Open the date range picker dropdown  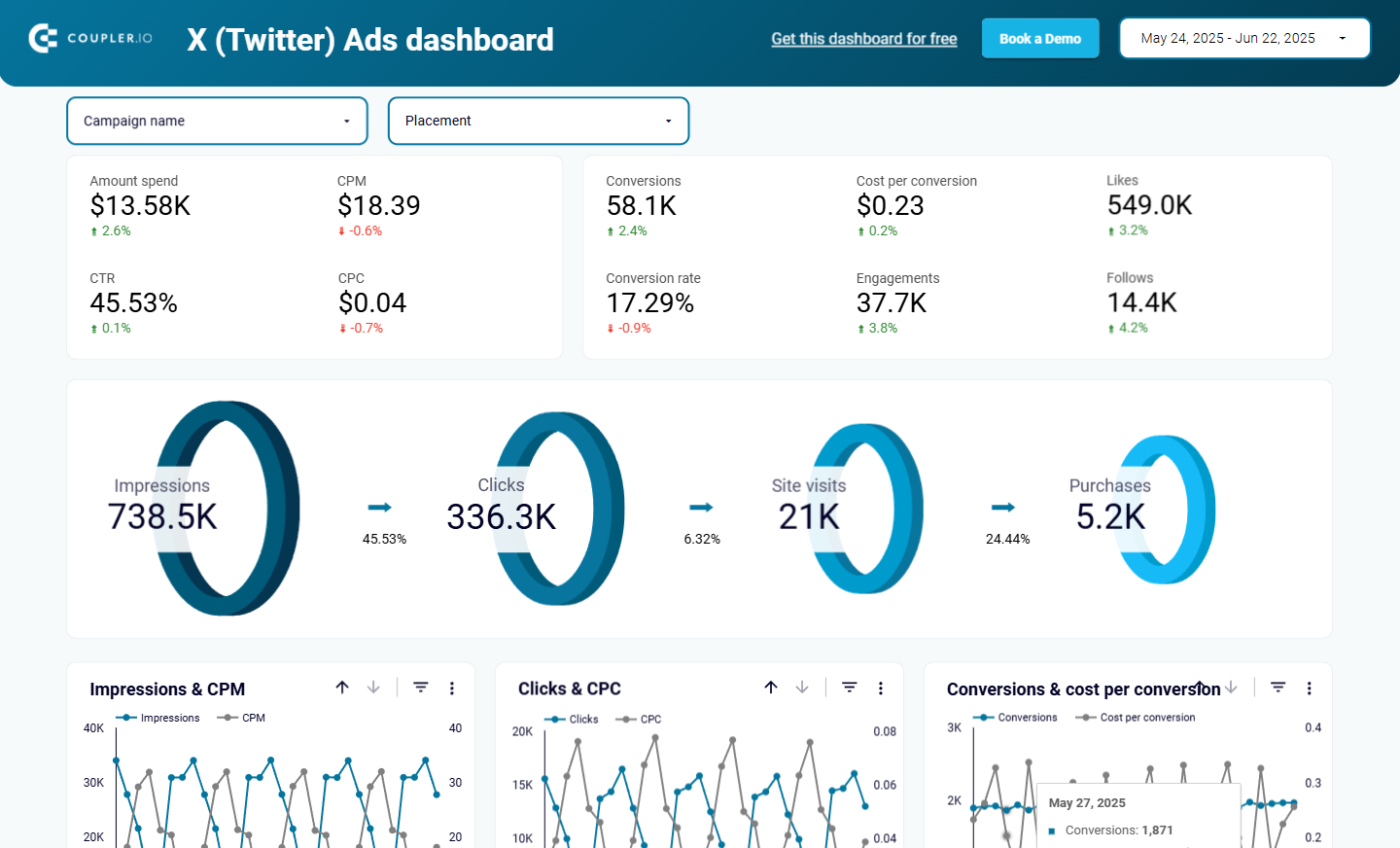(1244, 38)
